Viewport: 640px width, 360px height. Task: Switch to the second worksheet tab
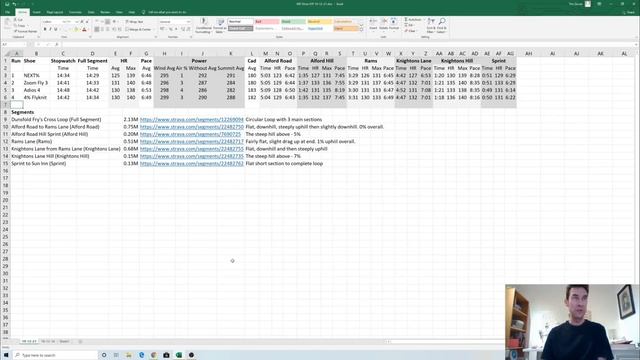click(x=48, y=341)
